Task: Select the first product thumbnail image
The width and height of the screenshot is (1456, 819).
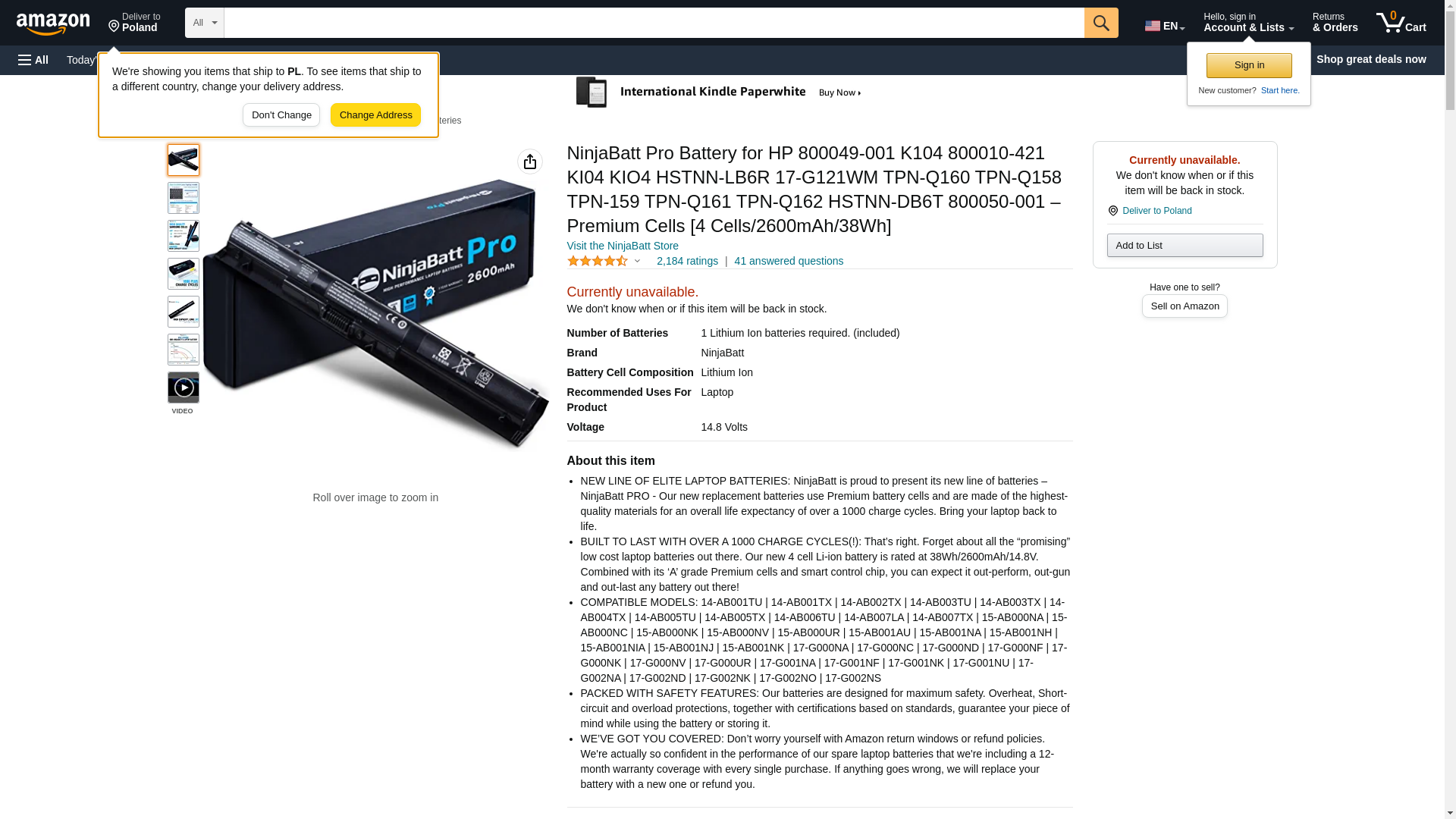Action: point(184,160)
